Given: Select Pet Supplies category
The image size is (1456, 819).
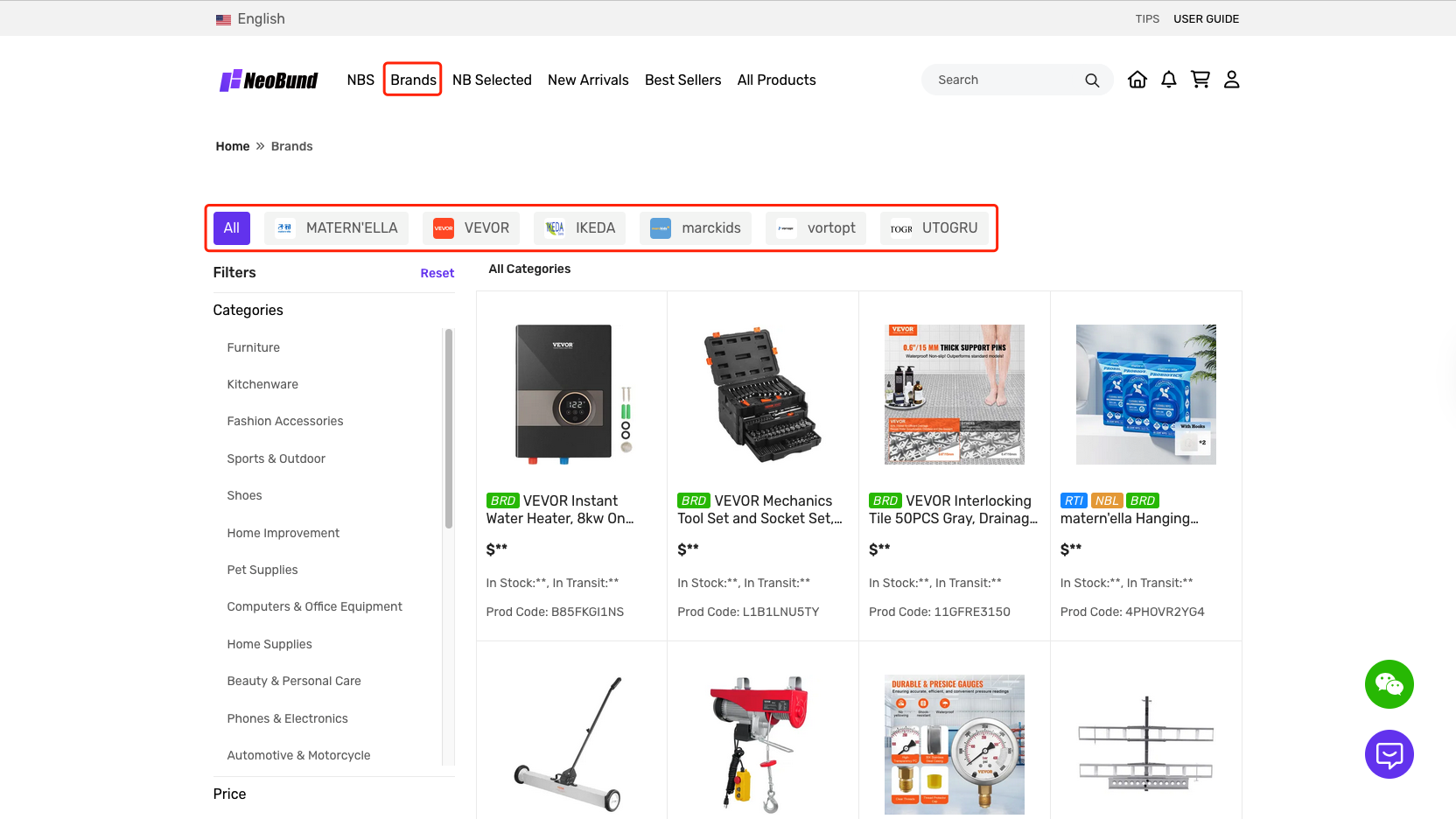Looking at the screenshot, I should [x=262, y=570].
